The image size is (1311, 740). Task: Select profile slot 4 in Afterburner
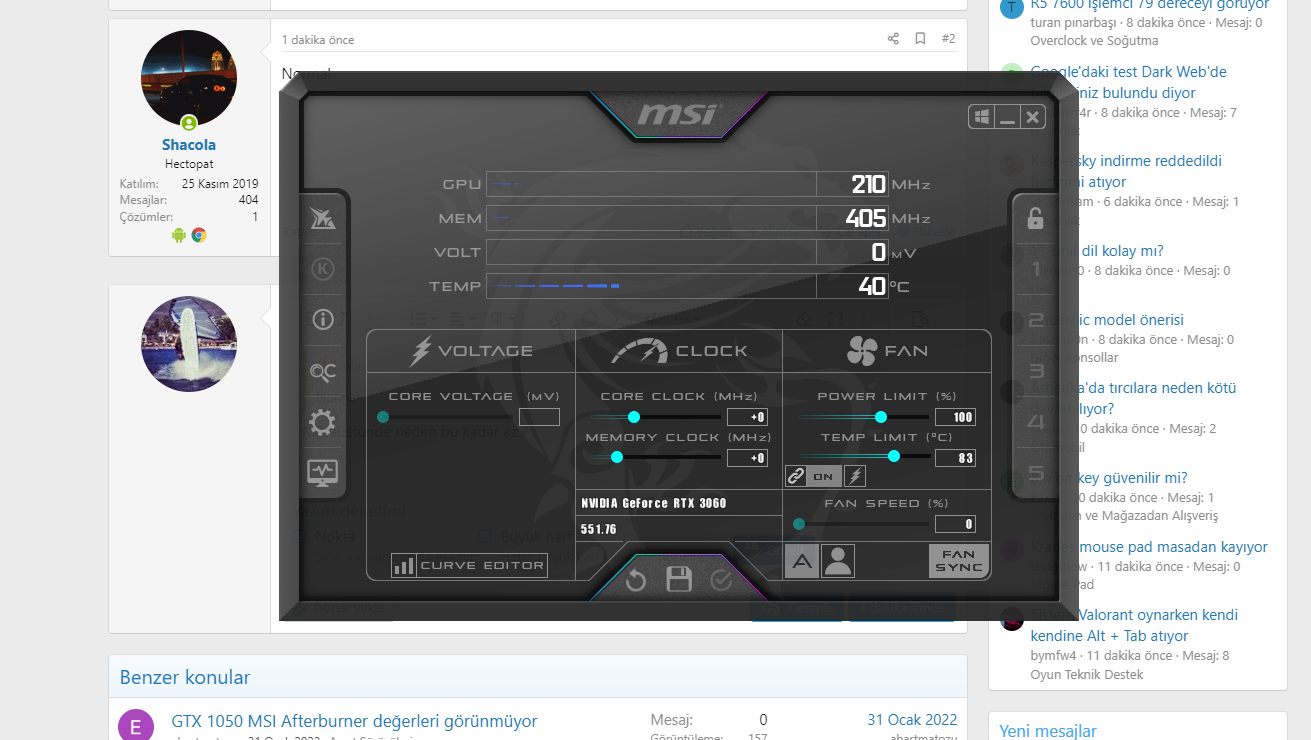tap(1035, 422)
